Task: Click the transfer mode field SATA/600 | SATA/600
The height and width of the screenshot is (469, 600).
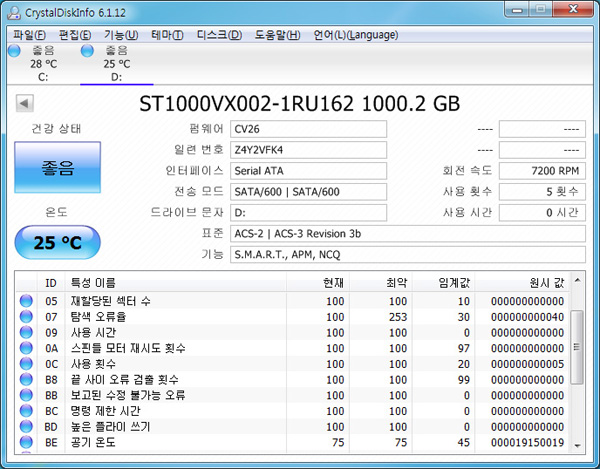Action: (308, 192)
